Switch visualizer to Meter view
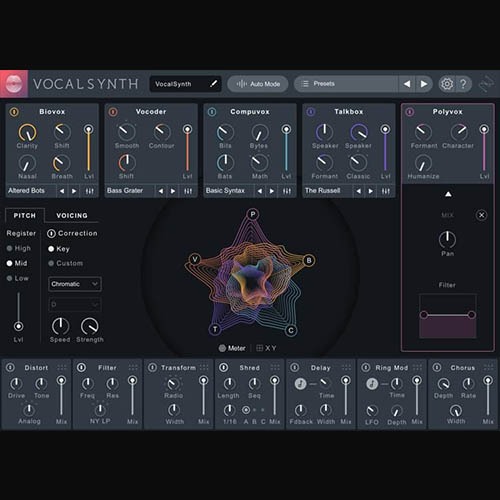The width and height of the screenshot is (500, 500). (x=232, y=348)
